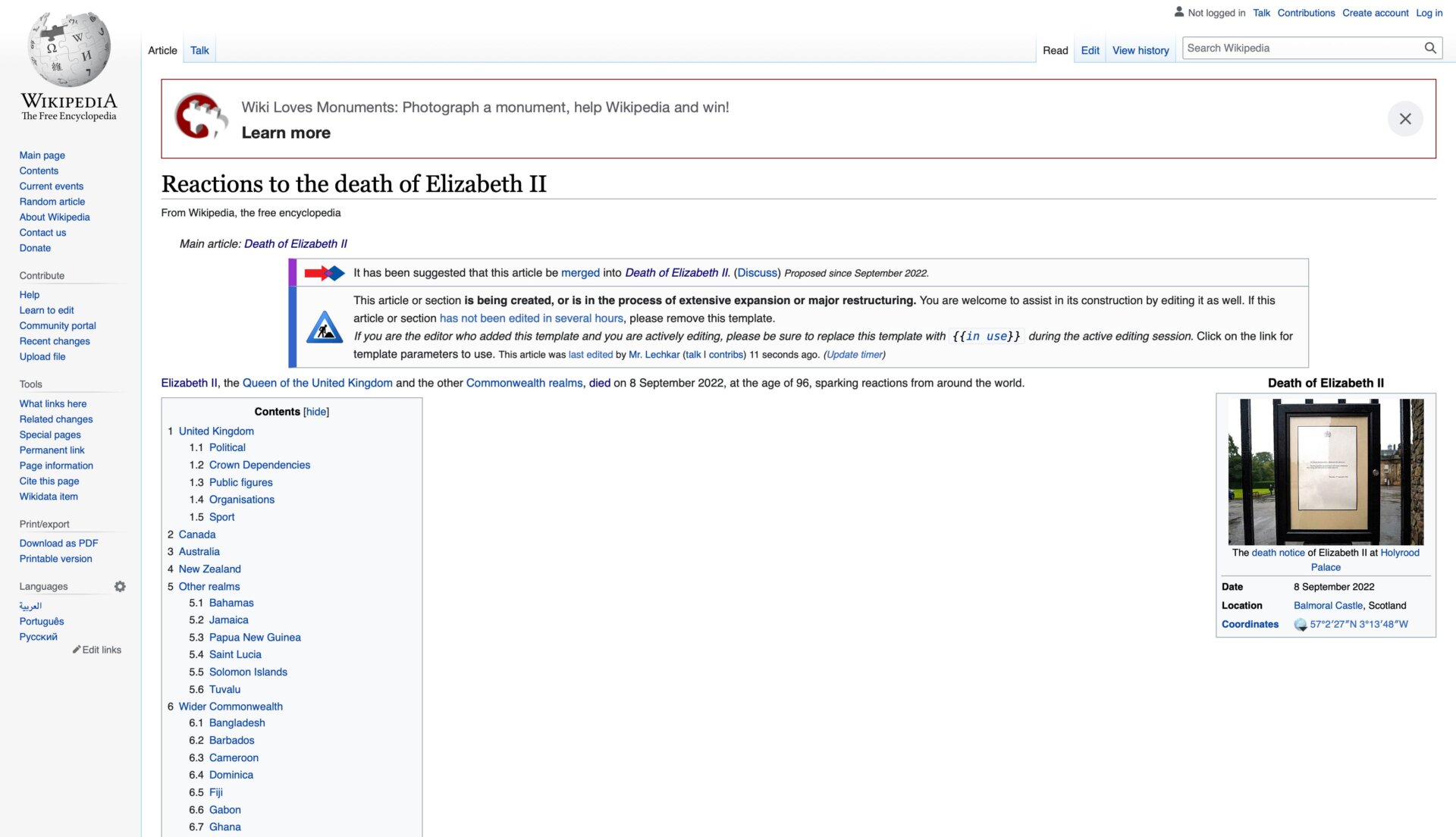Open the View history tab

1141,50
